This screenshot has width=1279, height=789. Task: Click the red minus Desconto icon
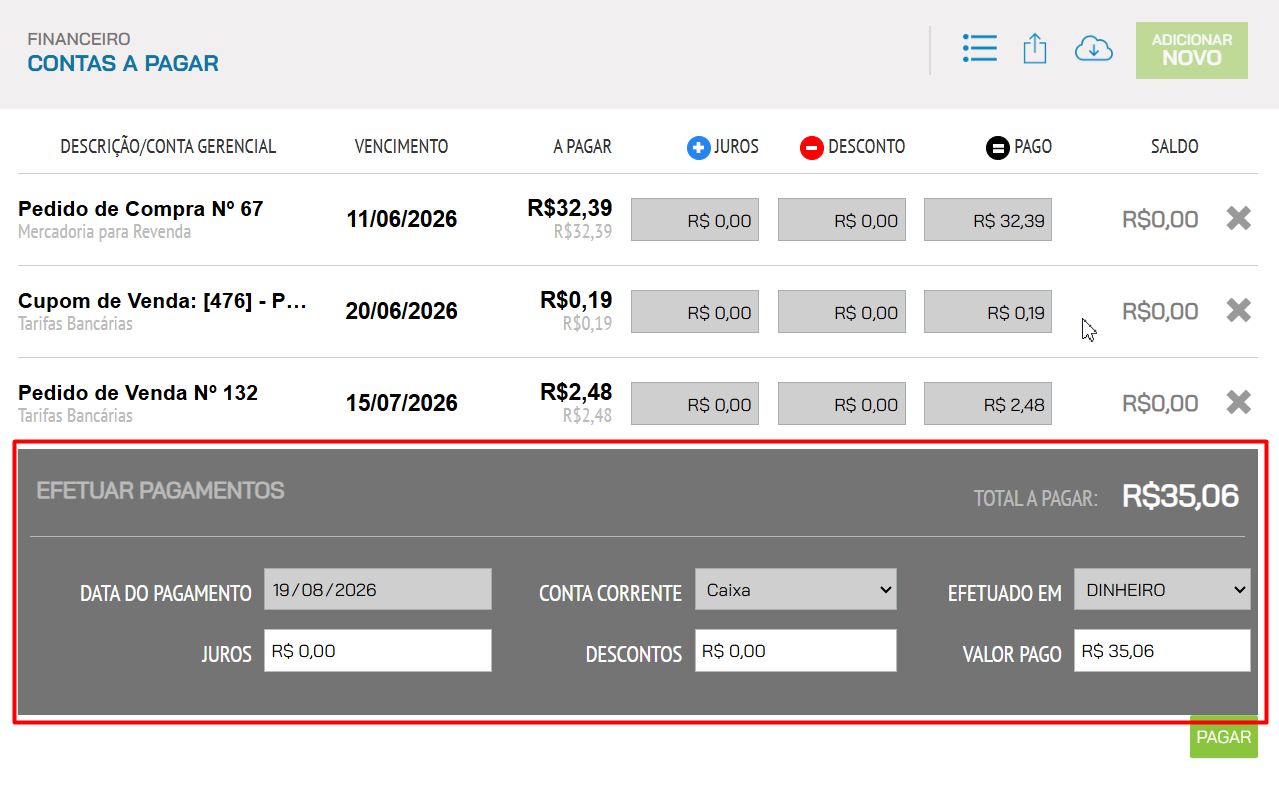(x=811, y=148)
